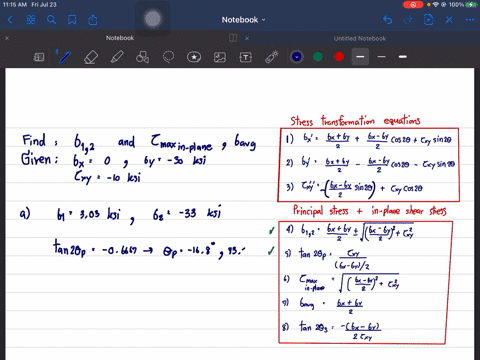
Task: Click the circular recording touch indicator
Action: (x=153, y=19)
